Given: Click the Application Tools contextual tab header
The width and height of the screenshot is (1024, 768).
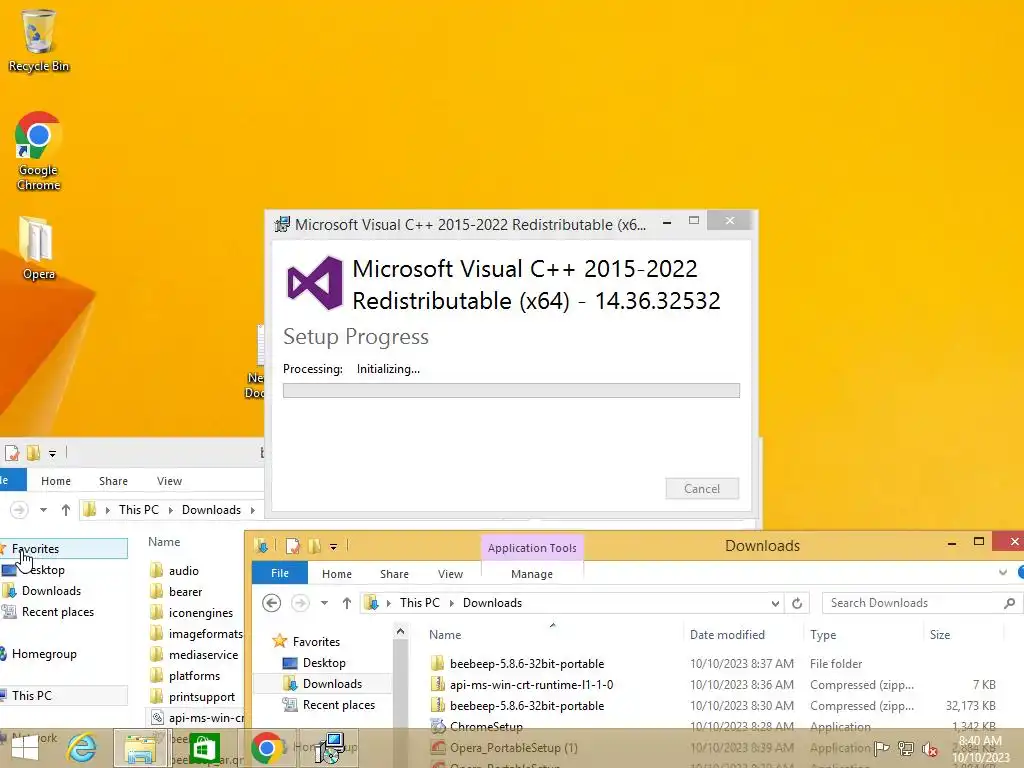Looking at the screenshot, I should pos(532,548).
